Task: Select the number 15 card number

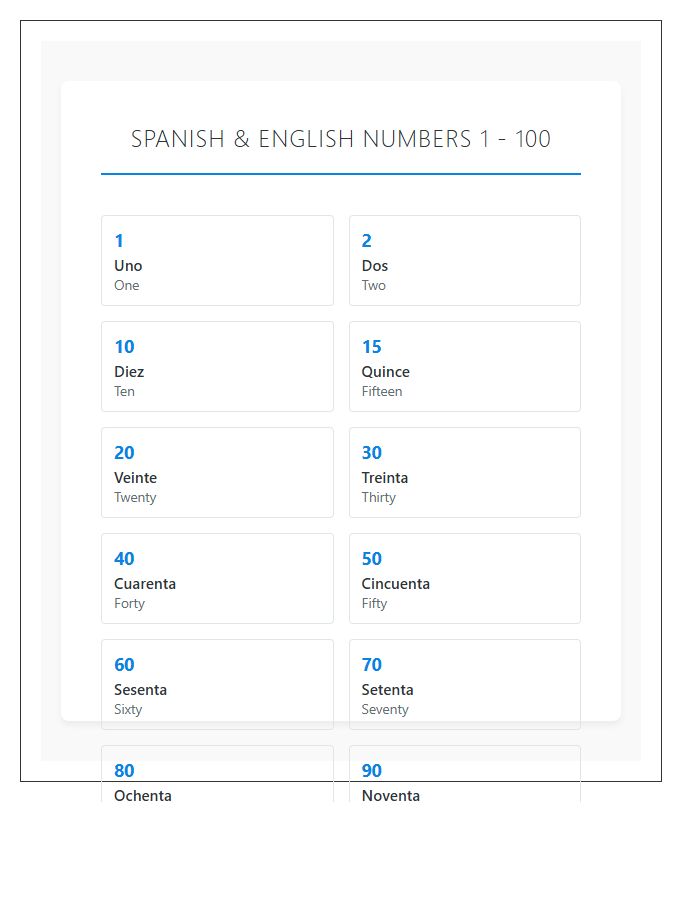Action: [x=372, y=347]
